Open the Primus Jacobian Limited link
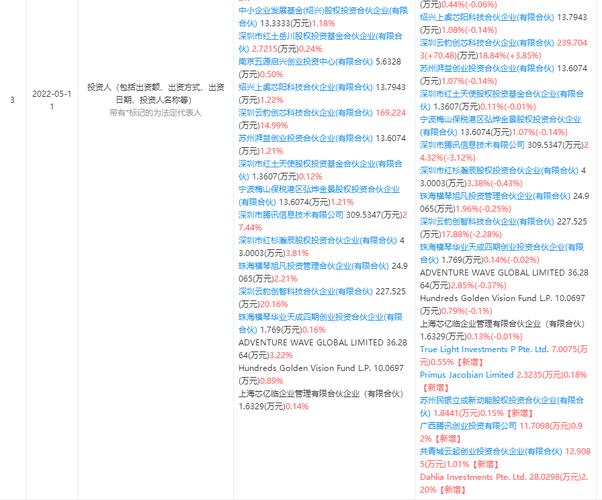Screen dimensions: 602x500 pyautogui.click(x=466, y=375)
